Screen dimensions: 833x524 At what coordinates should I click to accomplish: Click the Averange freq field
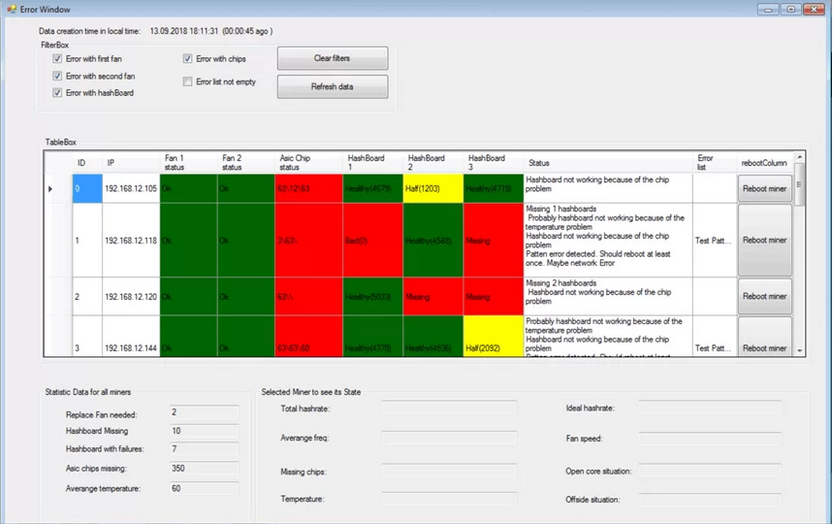449,438
